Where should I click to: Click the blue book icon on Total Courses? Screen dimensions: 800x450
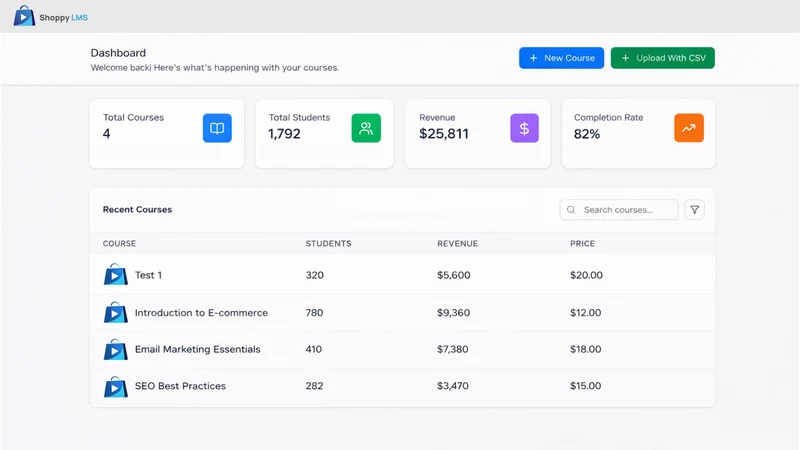217,128
